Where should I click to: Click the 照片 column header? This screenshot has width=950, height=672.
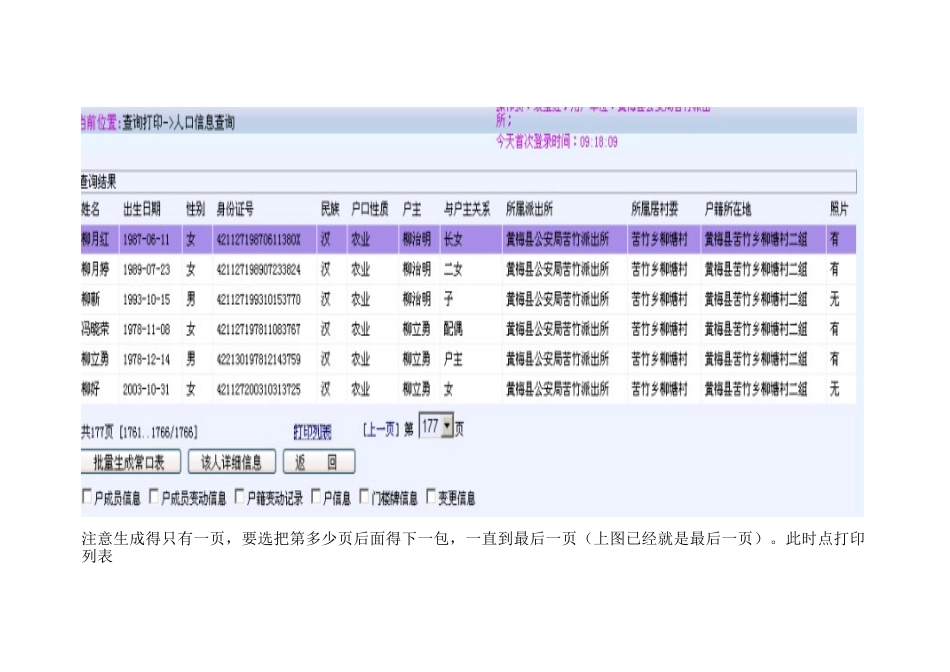coord(839,210)
